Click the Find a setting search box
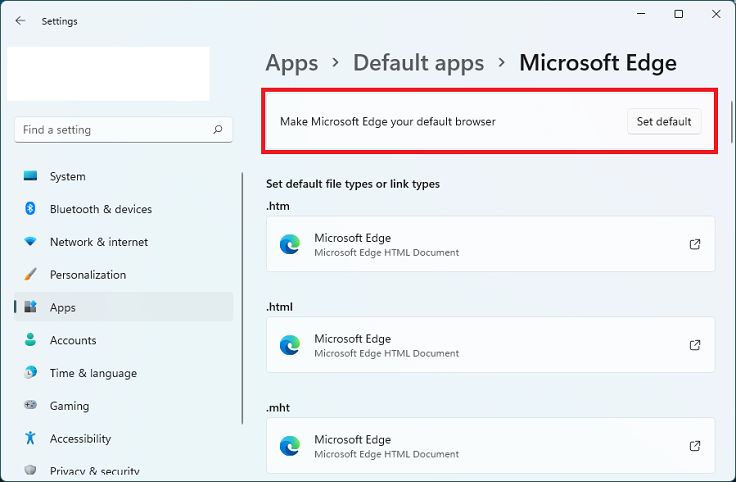 (x=123, y=130)
